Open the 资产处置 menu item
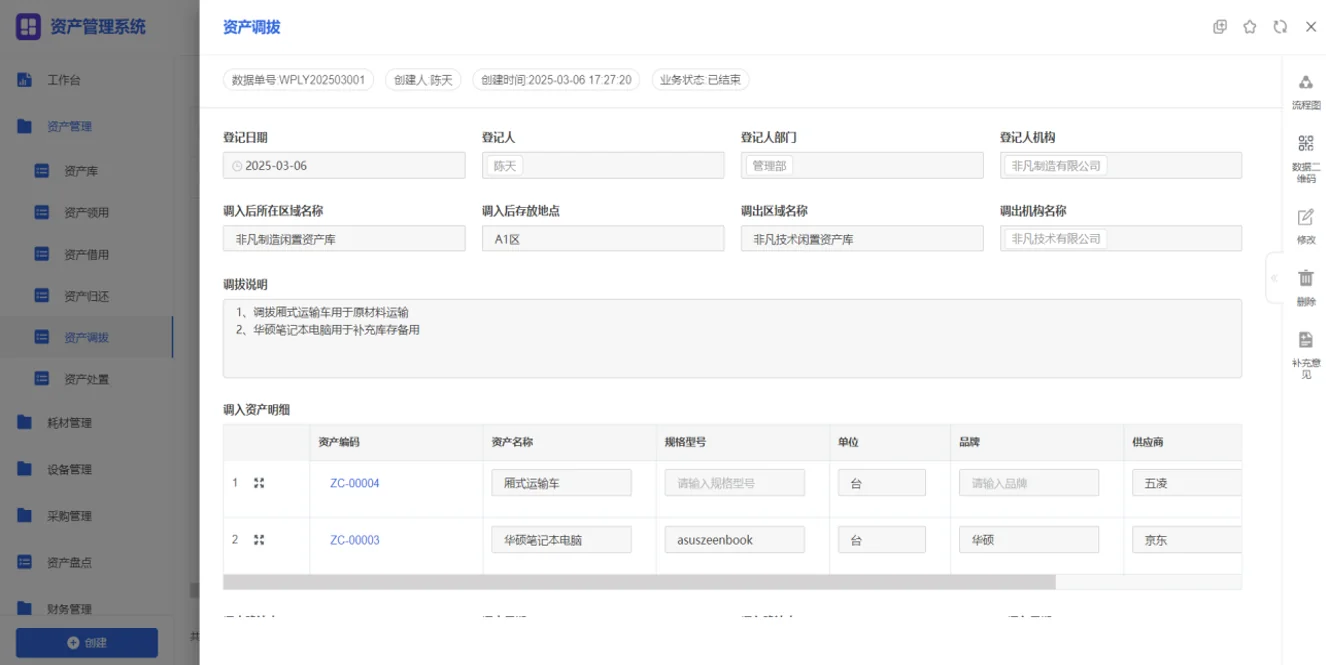This screenshot has width=1326, height=665. point(86,379)
